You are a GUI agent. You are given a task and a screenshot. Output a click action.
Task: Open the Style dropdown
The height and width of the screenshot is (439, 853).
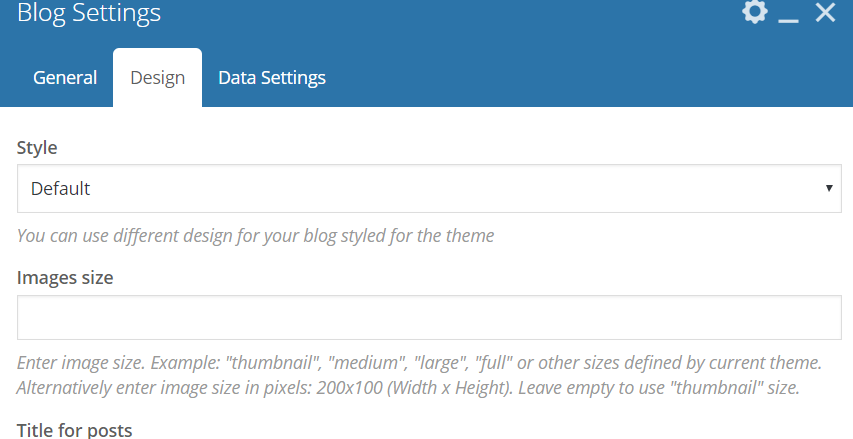[429, 188]
